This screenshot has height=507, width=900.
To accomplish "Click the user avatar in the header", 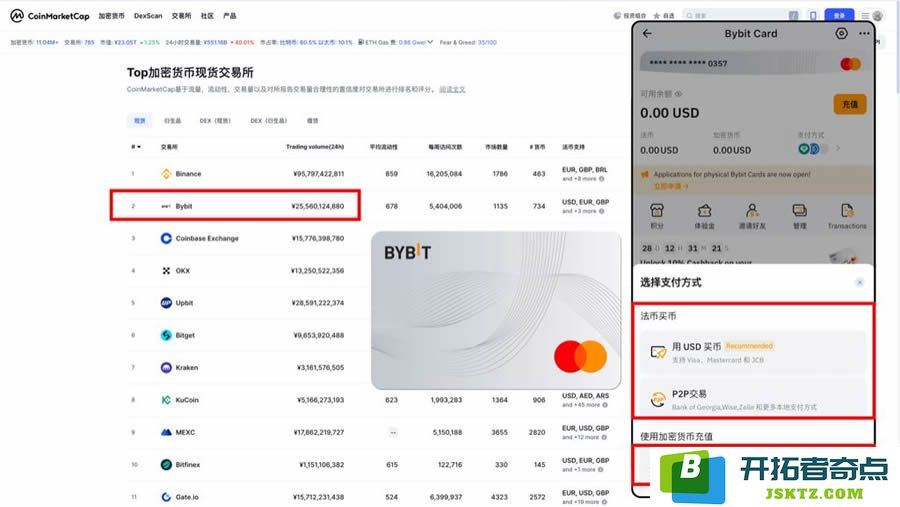I will 878,16.
